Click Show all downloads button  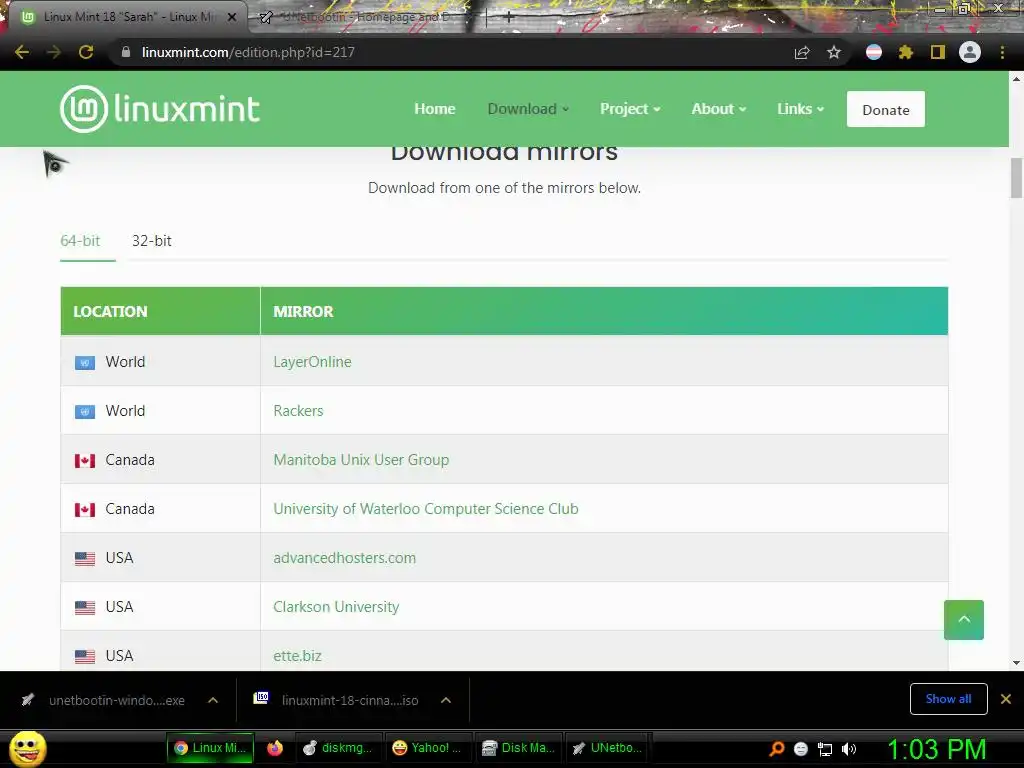(x=948, y=699)
